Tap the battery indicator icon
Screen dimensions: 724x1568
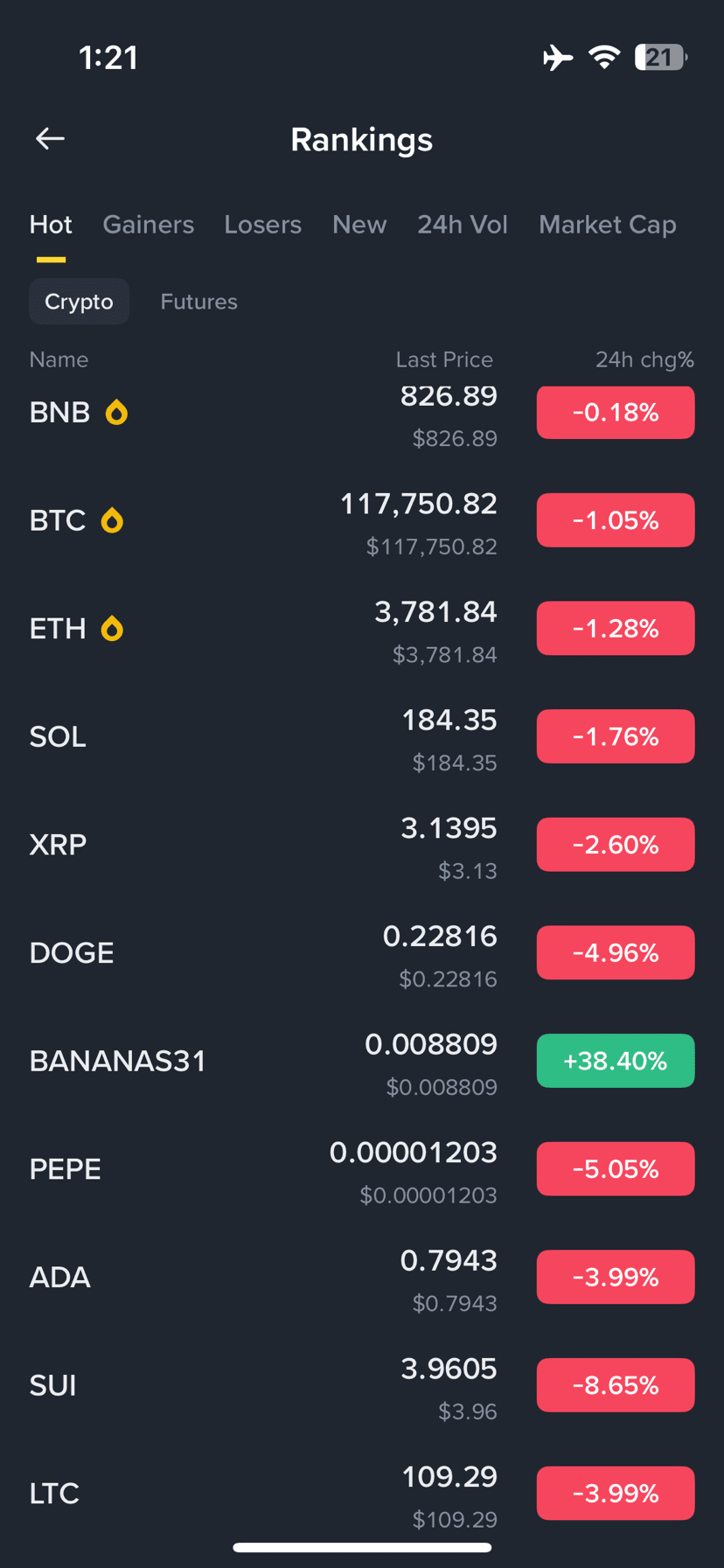661,58
